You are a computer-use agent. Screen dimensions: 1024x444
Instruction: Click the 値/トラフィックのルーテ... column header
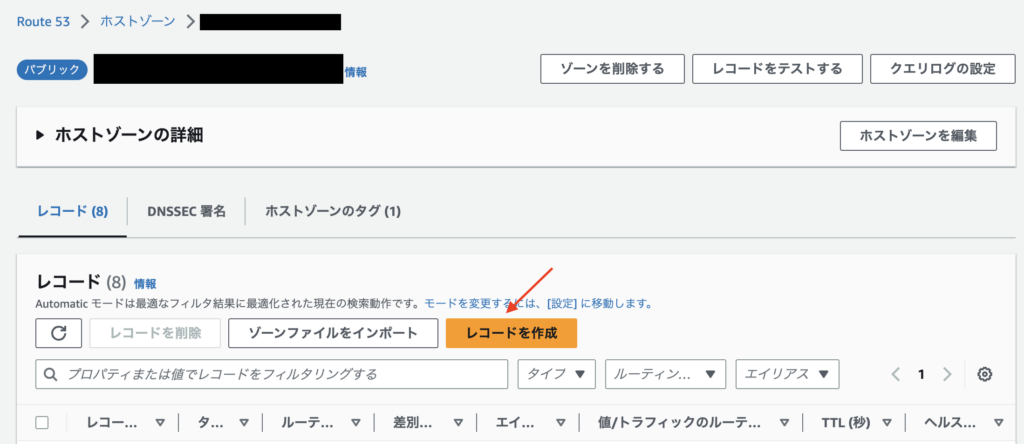682,422
